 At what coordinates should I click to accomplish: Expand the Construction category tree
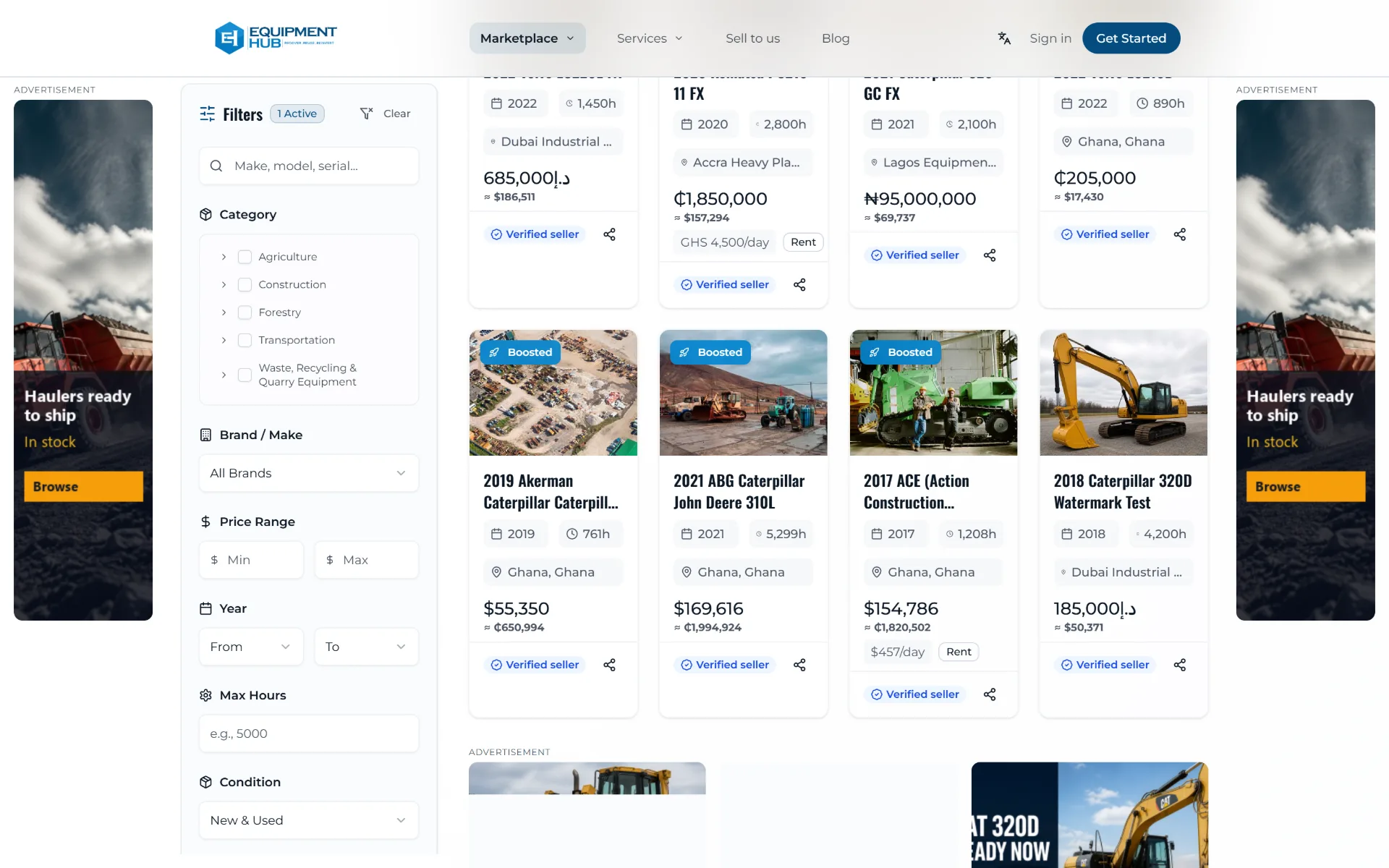pyautogui.click(x=224, y=285)
